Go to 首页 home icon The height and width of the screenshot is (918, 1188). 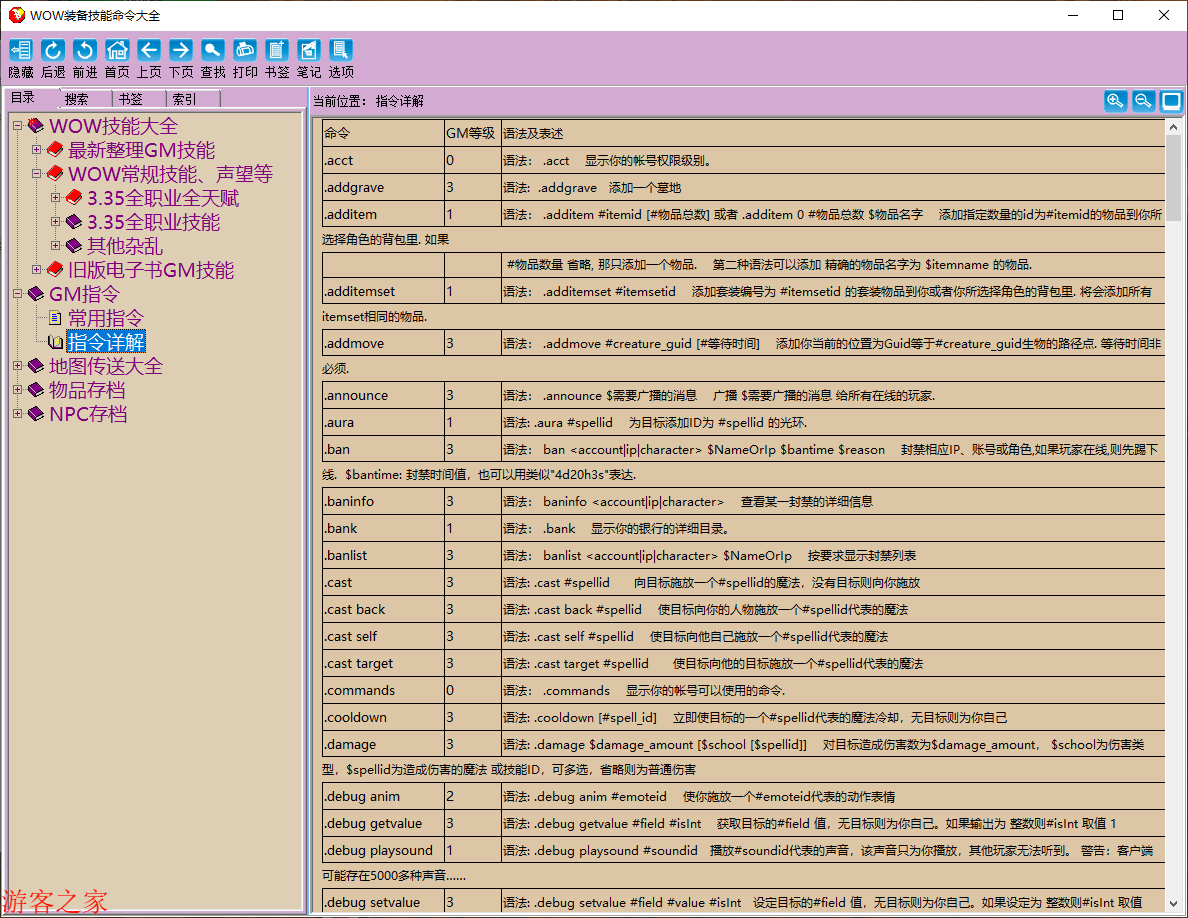coord(117,50)
